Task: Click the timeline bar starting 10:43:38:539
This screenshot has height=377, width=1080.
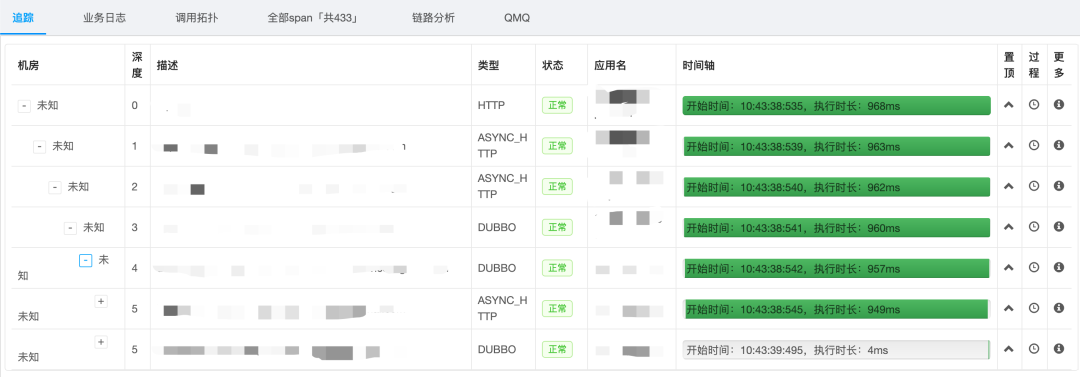Action: pyautogui.click(x=836, y=147)
